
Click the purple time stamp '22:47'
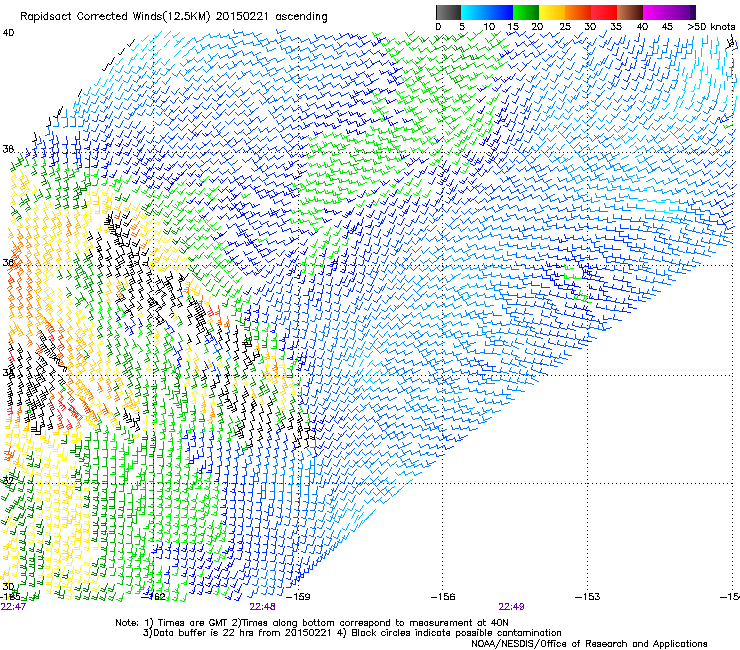tap(13, 607)
